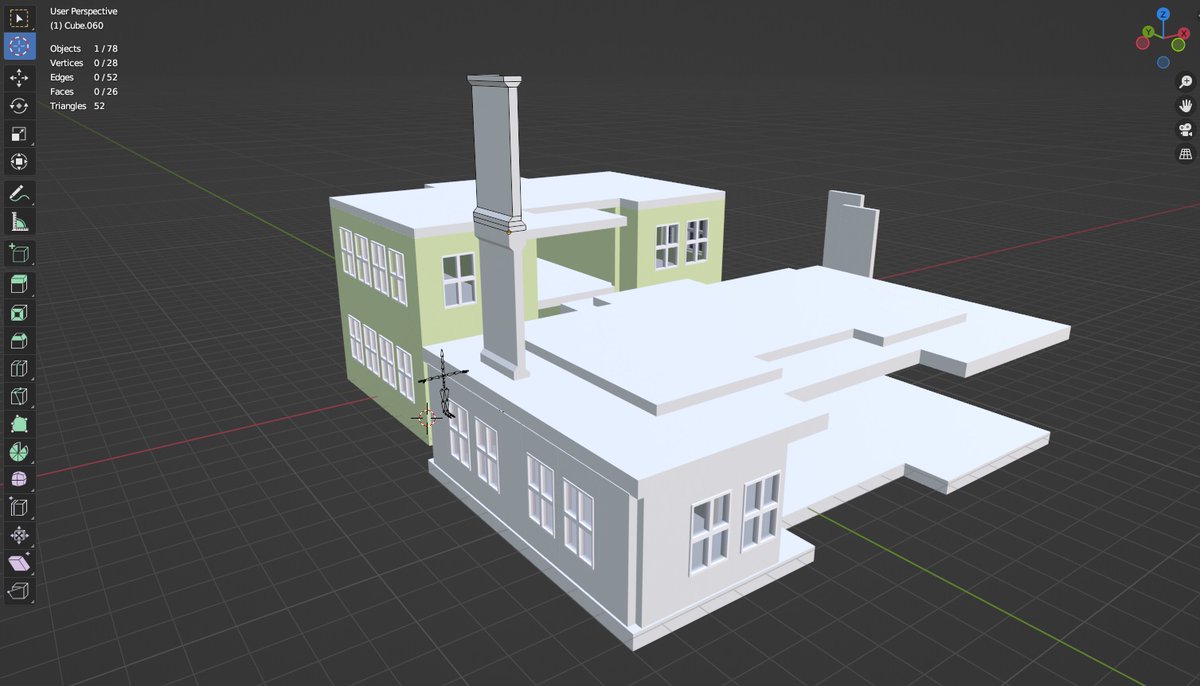Activate the Loop Cut tool
Screen dimensions: 1200x686
click(x=19, y=369)
